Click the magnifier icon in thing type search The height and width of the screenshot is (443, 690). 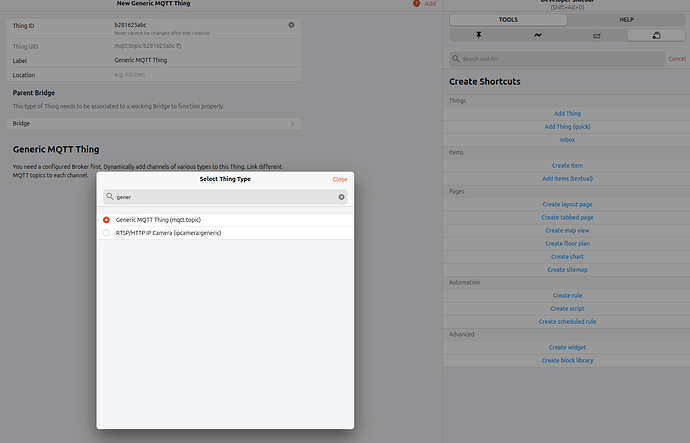tap(110, 197)
